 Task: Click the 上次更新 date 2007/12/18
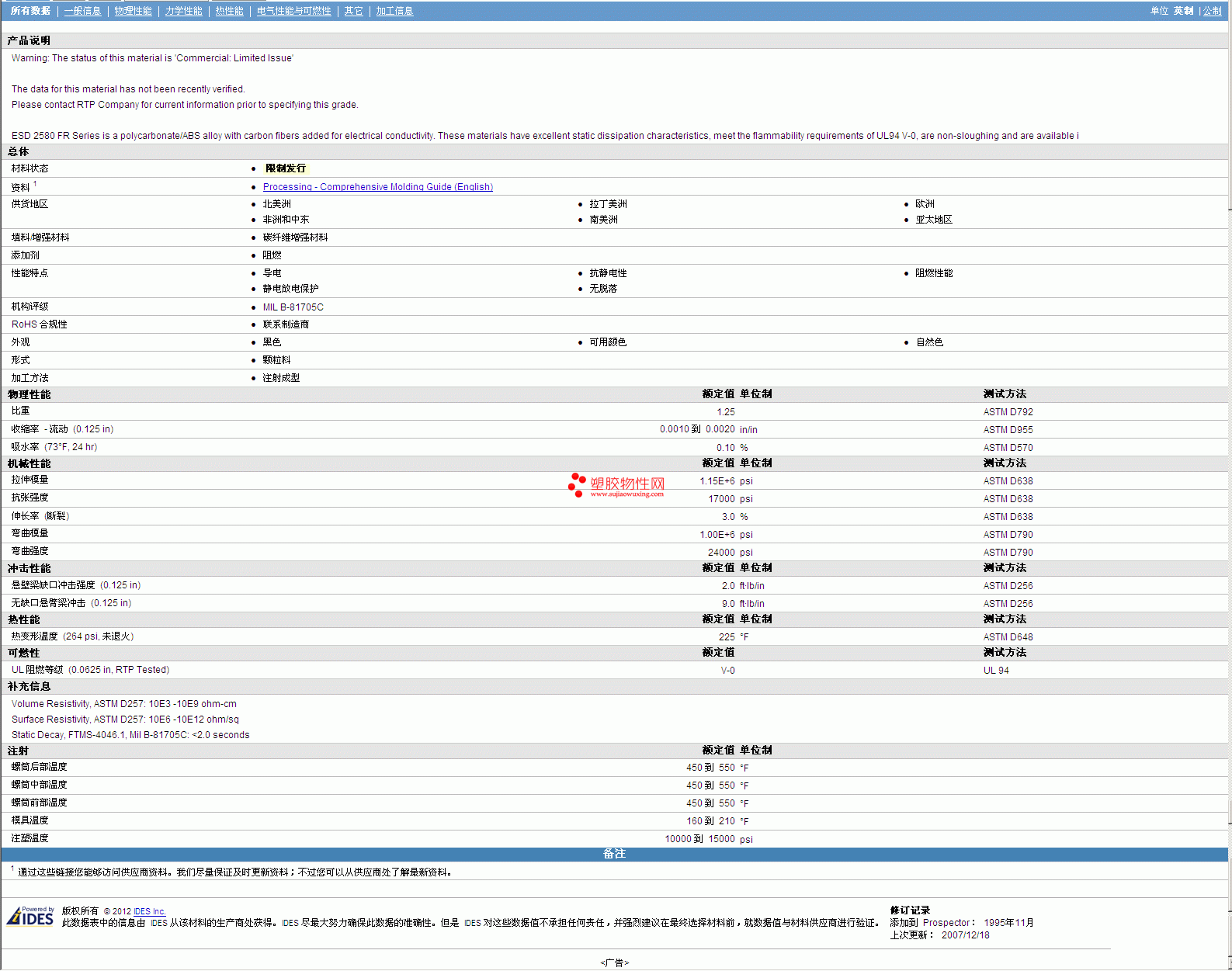966,935
